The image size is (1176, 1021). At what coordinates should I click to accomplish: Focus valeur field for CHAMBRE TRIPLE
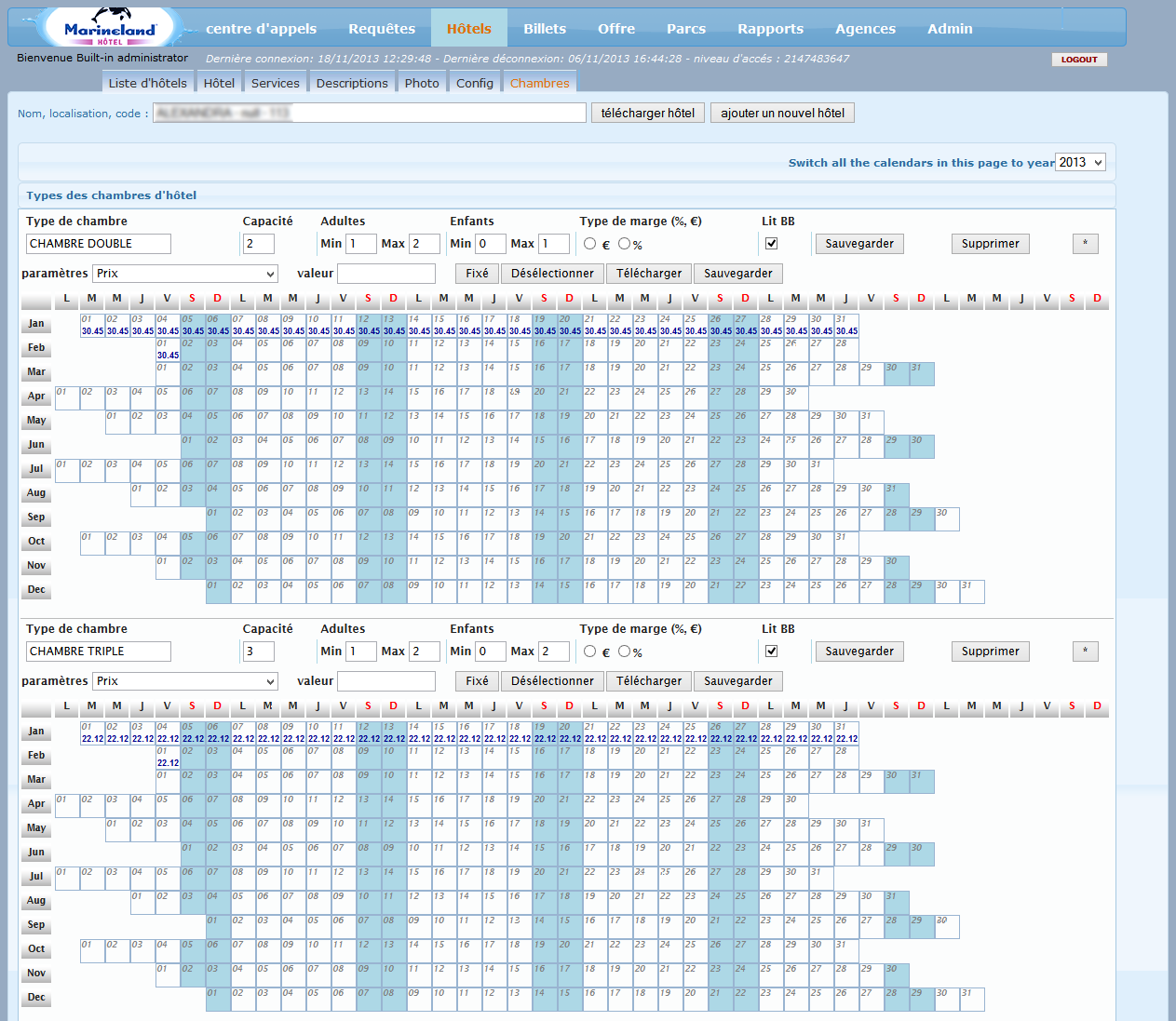(x=386, y=681)
